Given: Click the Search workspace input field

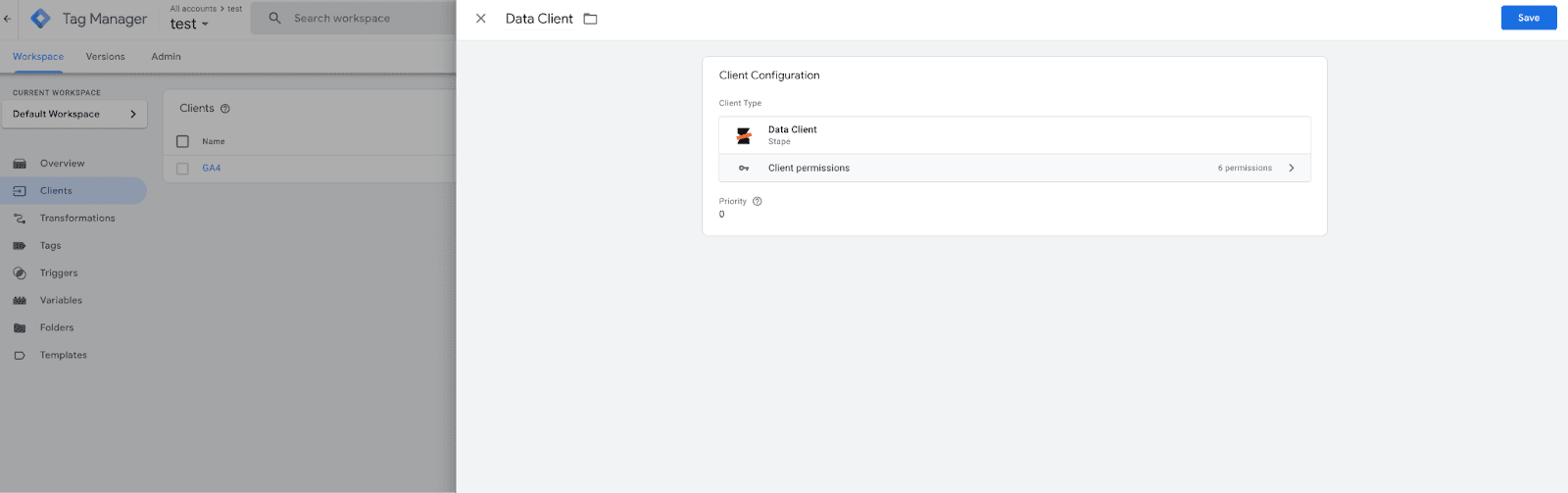Looking at the screenshot, I should coord(353,19).
